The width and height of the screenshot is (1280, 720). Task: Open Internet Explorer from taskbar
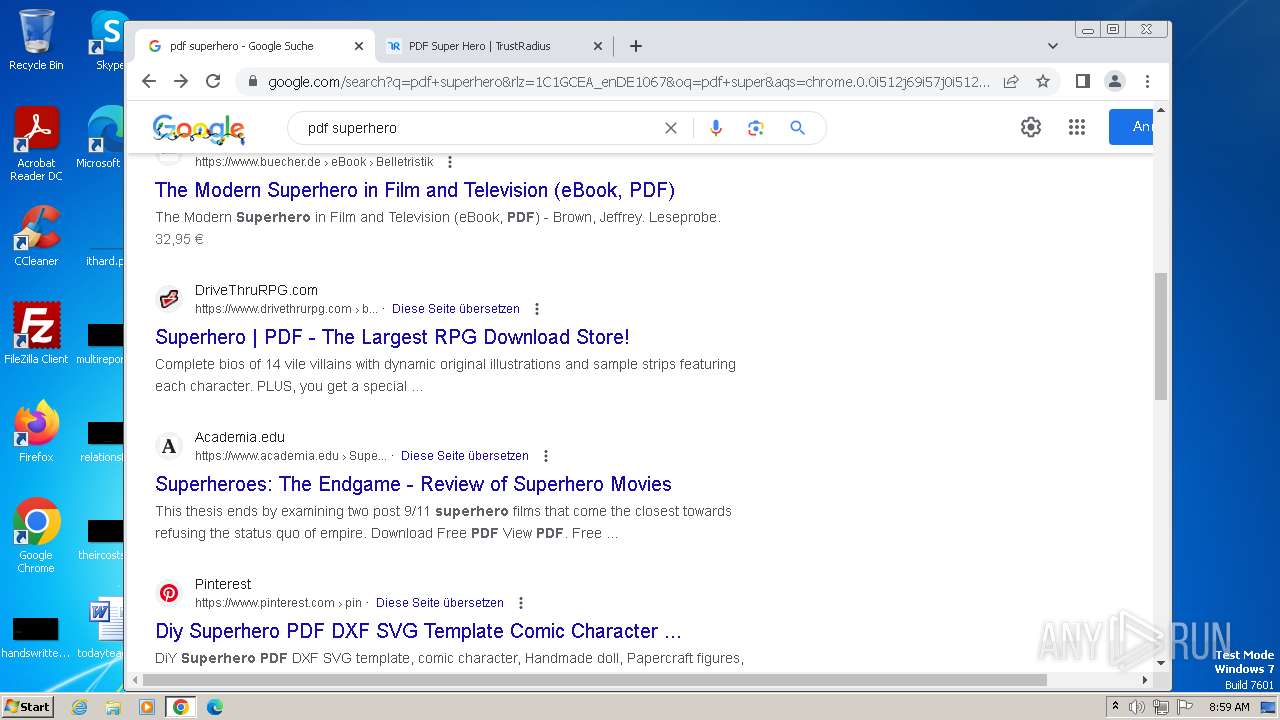(x=79, y=707)
